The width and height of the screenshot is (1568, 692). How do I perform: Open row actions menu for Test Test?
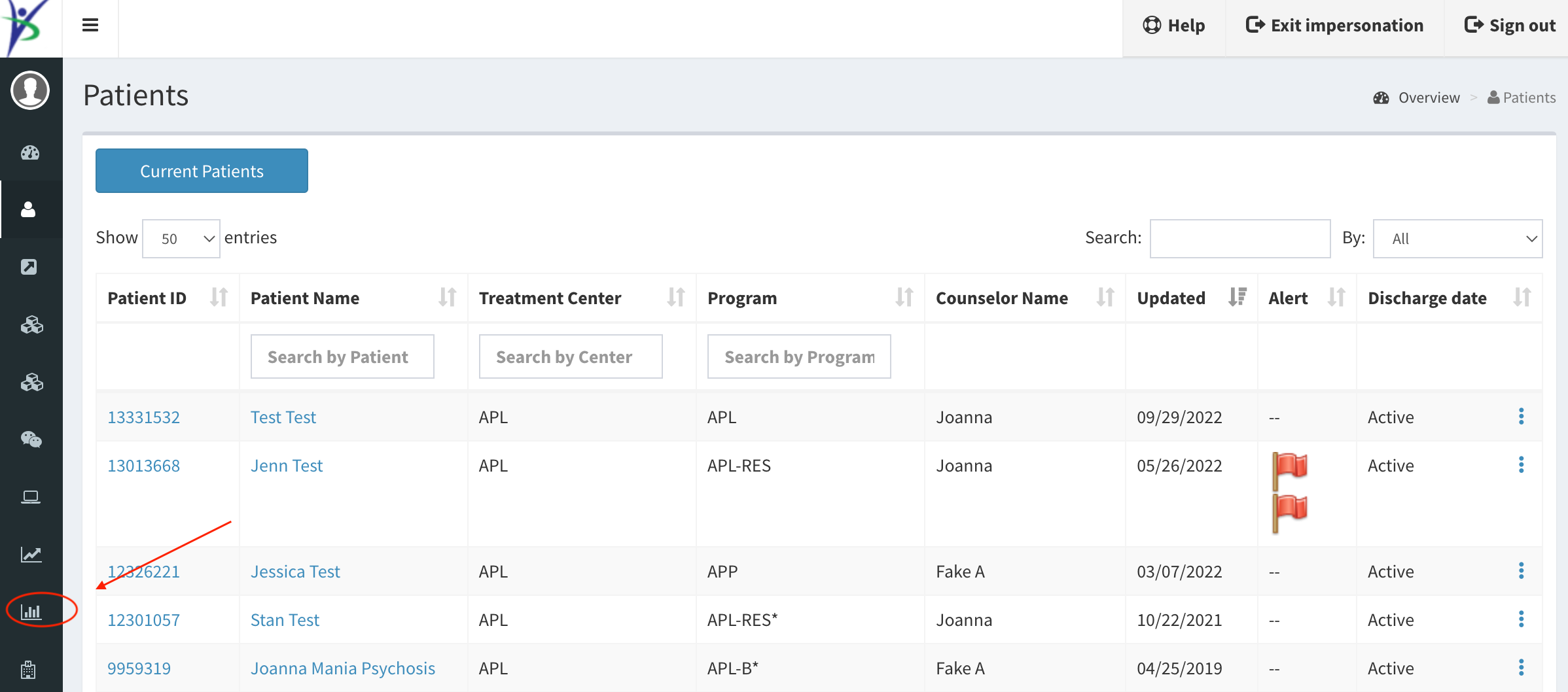click(1520, 416)
